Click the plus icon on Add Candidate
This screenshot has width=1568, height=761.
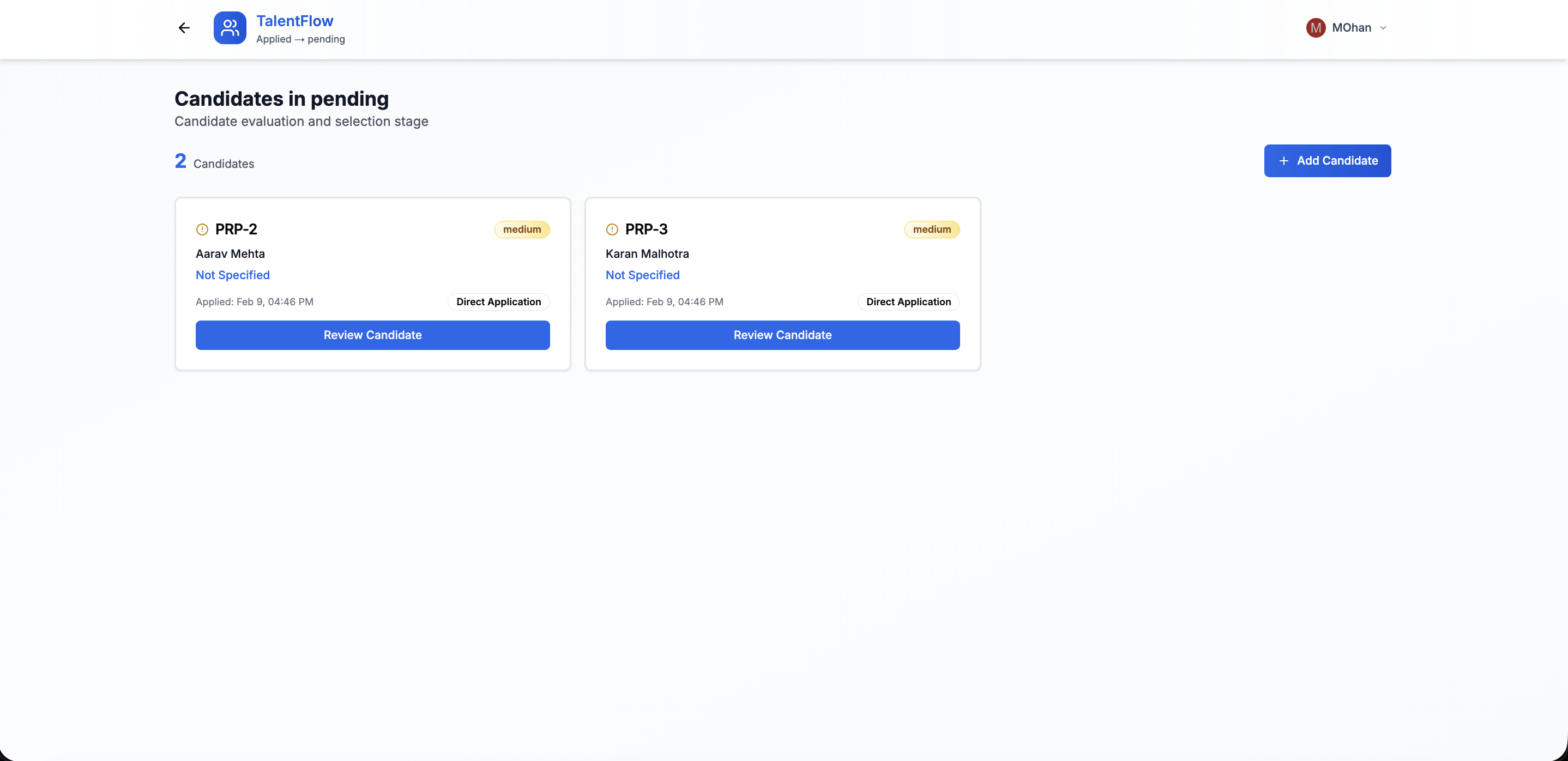click(1284, 161)
